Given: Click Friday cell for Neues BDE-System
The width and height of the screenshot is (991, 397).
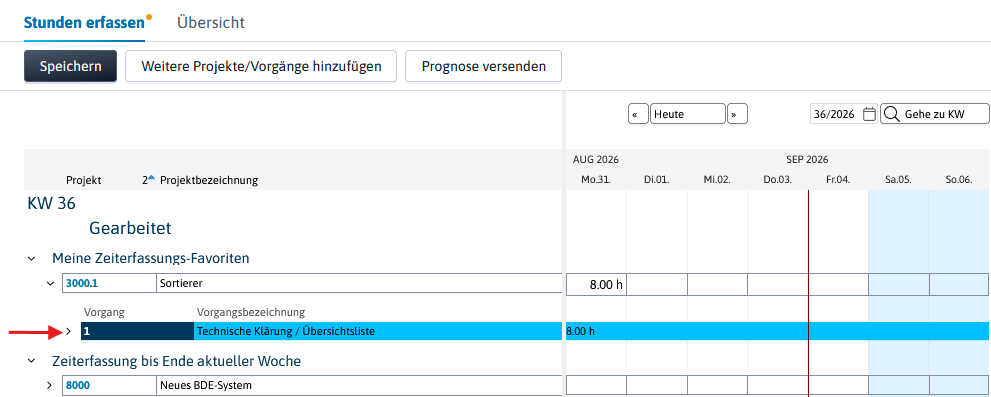Looking at the screenshot, I should coord(839,384).
